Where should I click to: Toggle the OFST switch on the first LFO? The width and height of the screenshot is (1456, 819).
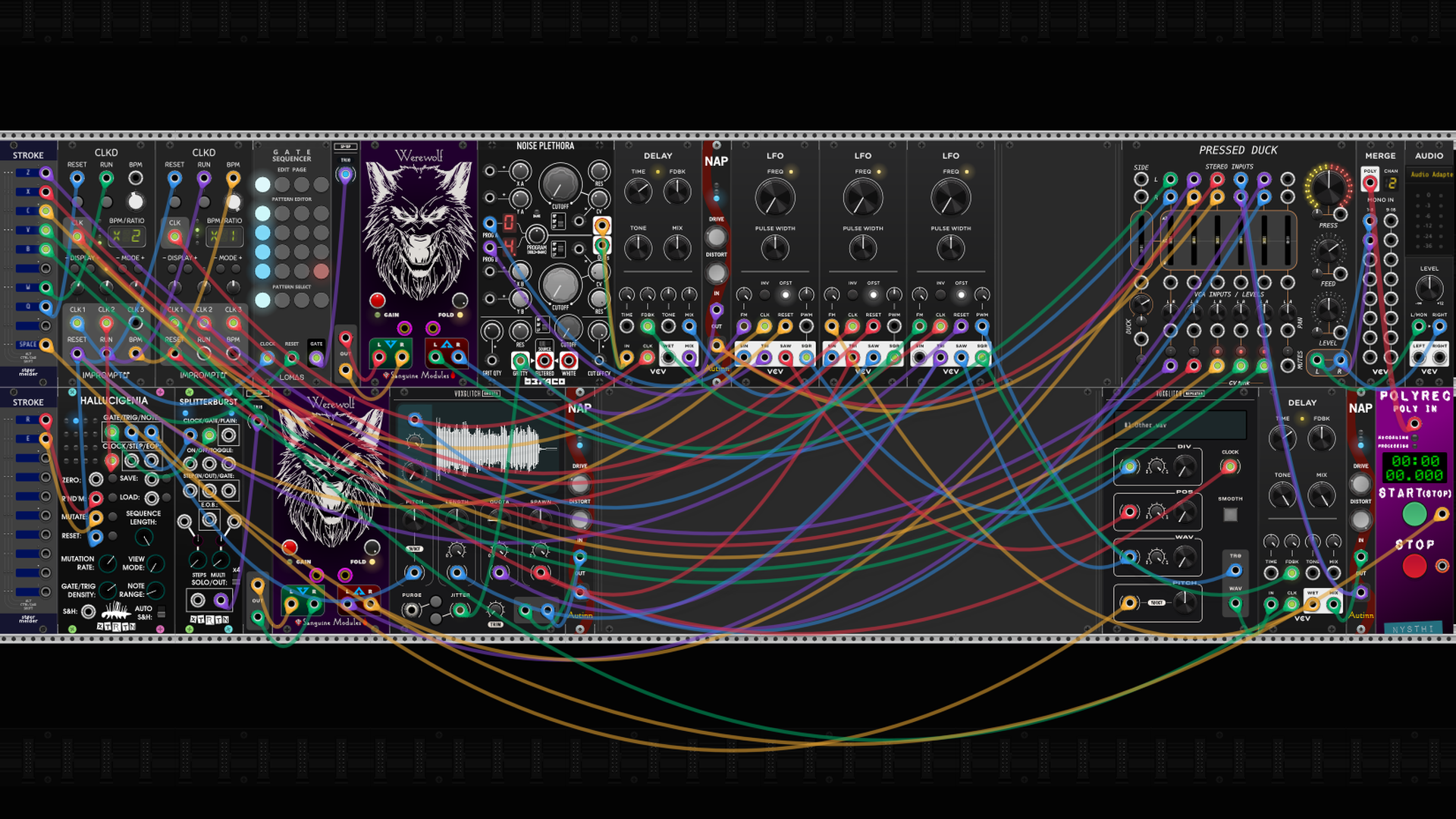coord(786,294)
